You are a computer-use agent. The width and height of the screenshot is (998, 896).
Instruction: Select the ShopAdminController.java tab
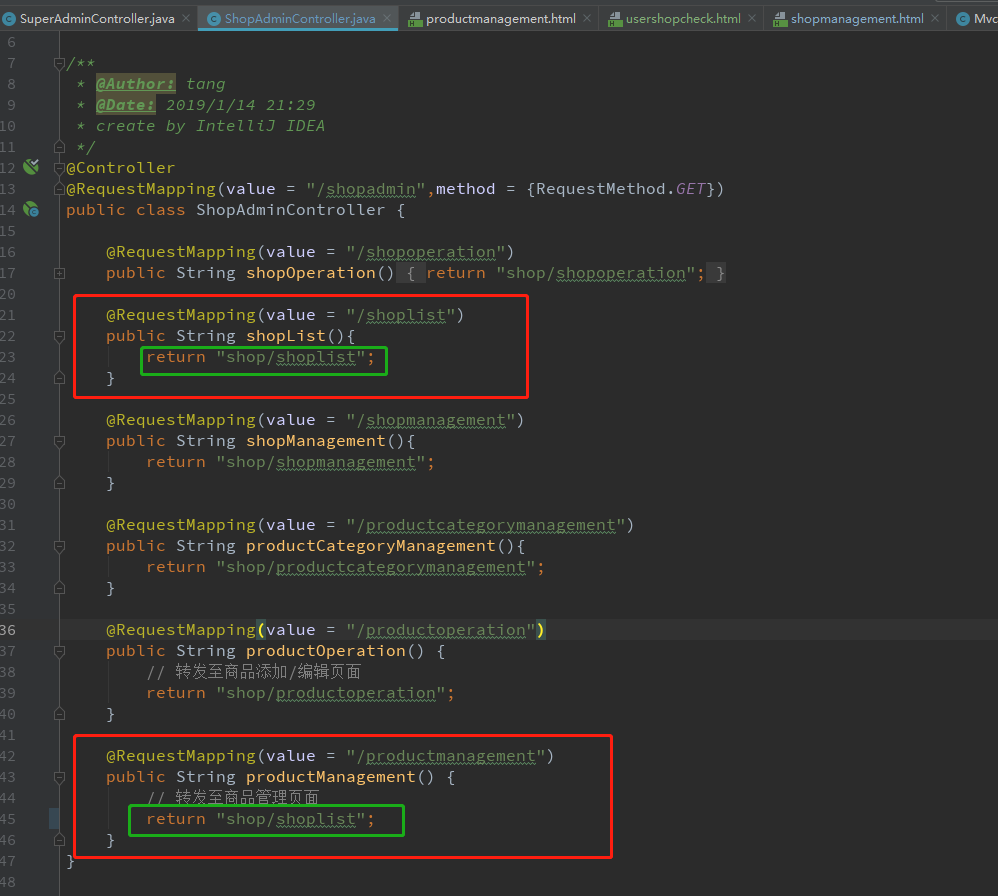pyautogui.click(x=300, y=18)
